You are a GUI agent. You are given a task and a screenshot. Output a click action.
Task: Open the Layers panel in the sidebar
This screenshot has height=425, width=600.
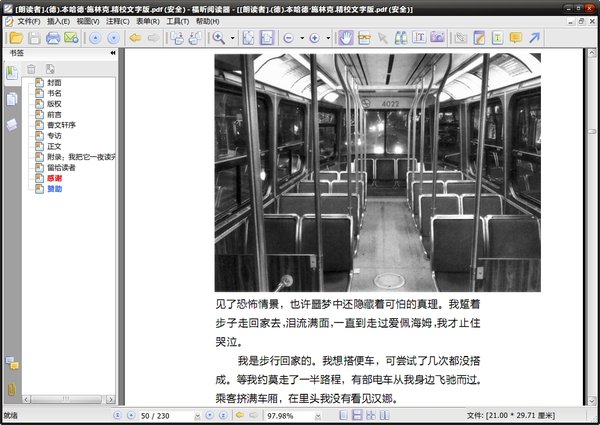pos(12,123)
